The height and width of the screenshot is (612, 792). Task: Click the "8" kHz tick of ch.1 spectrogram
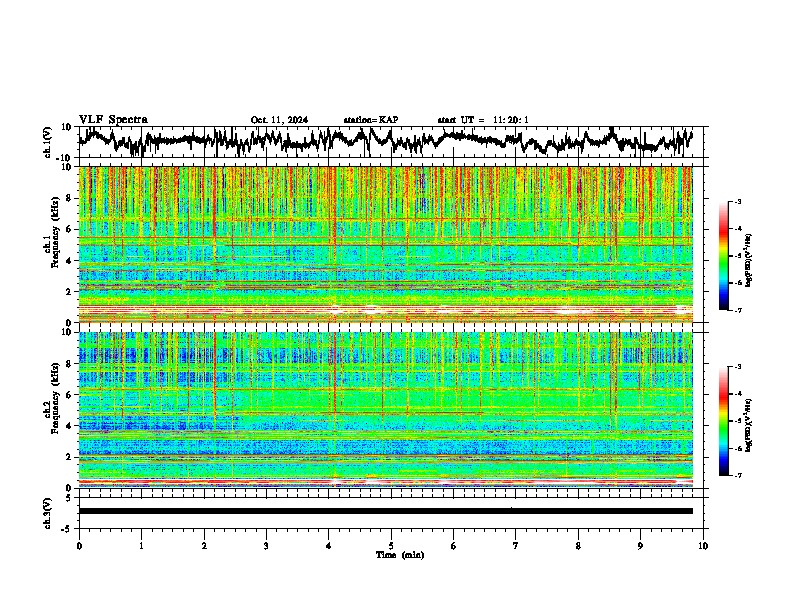[69, 198]
